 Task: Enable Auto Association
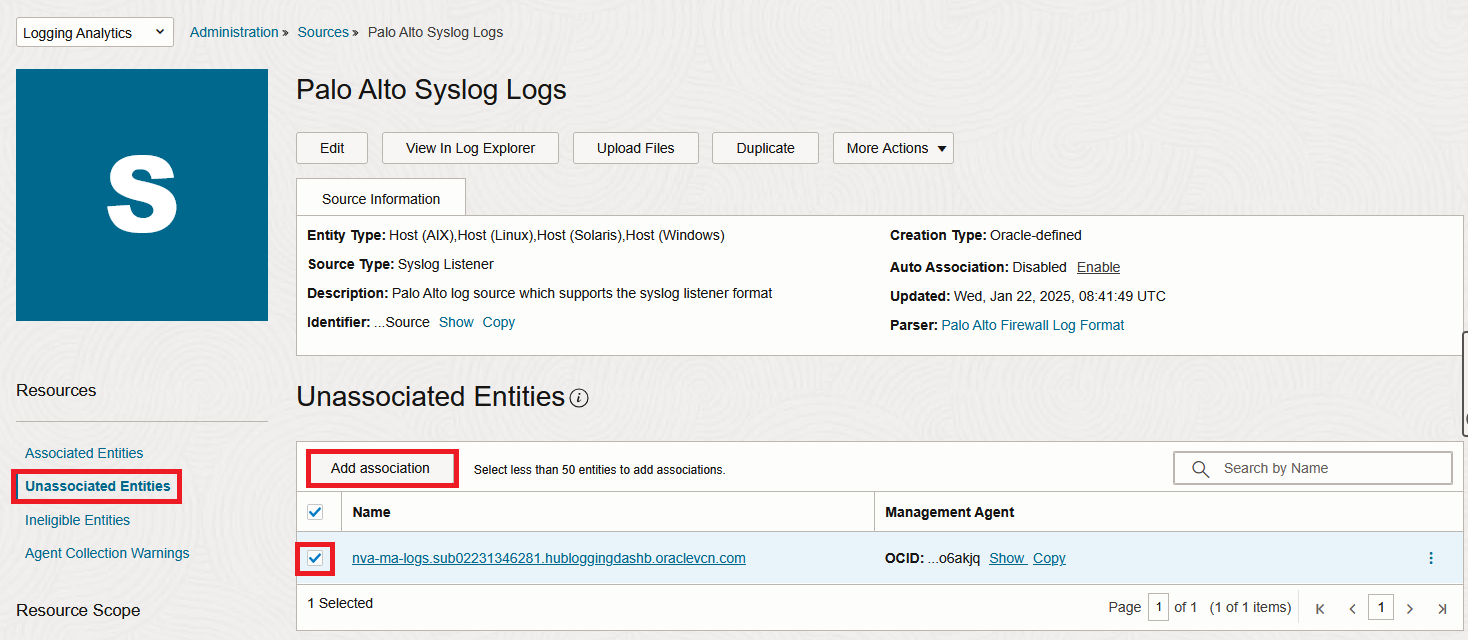1098,267
